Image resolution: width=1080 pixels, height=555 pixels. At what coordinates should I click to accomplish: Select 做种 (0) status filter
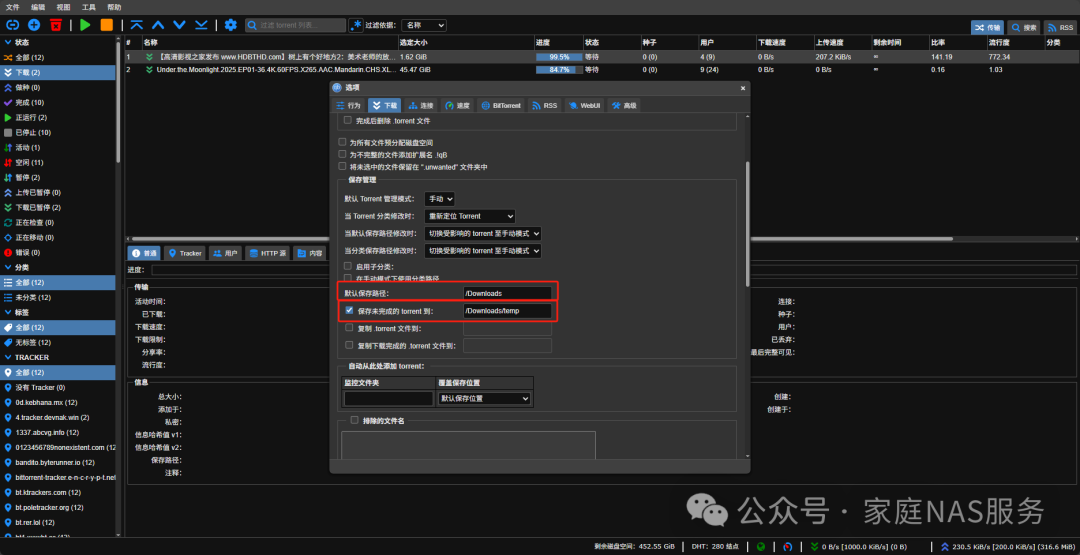[58, 87]
